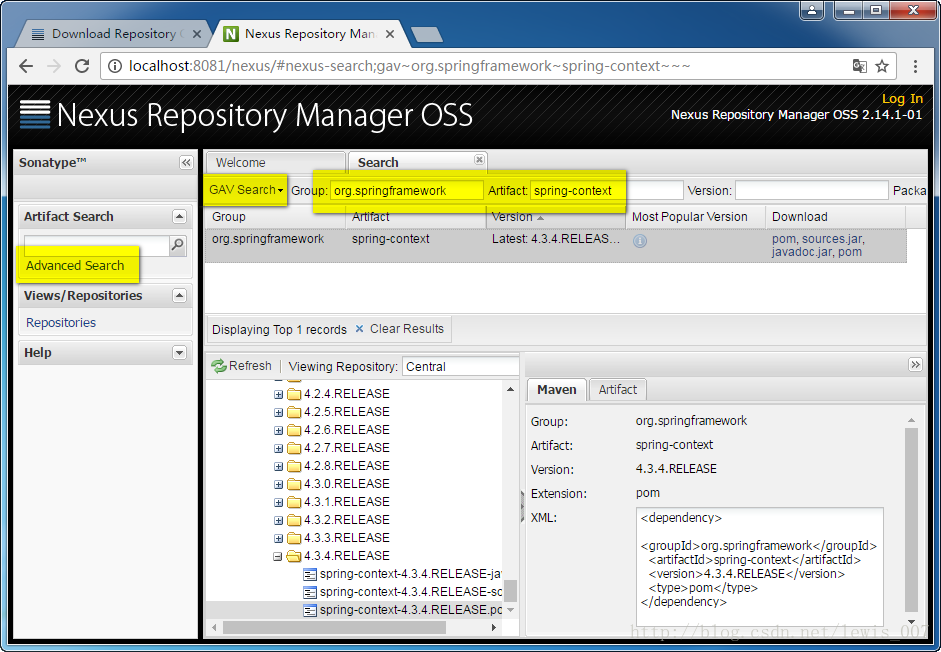Open the Maven details tab
This screenshot has height=652, width=941.
tap(556, 390)
